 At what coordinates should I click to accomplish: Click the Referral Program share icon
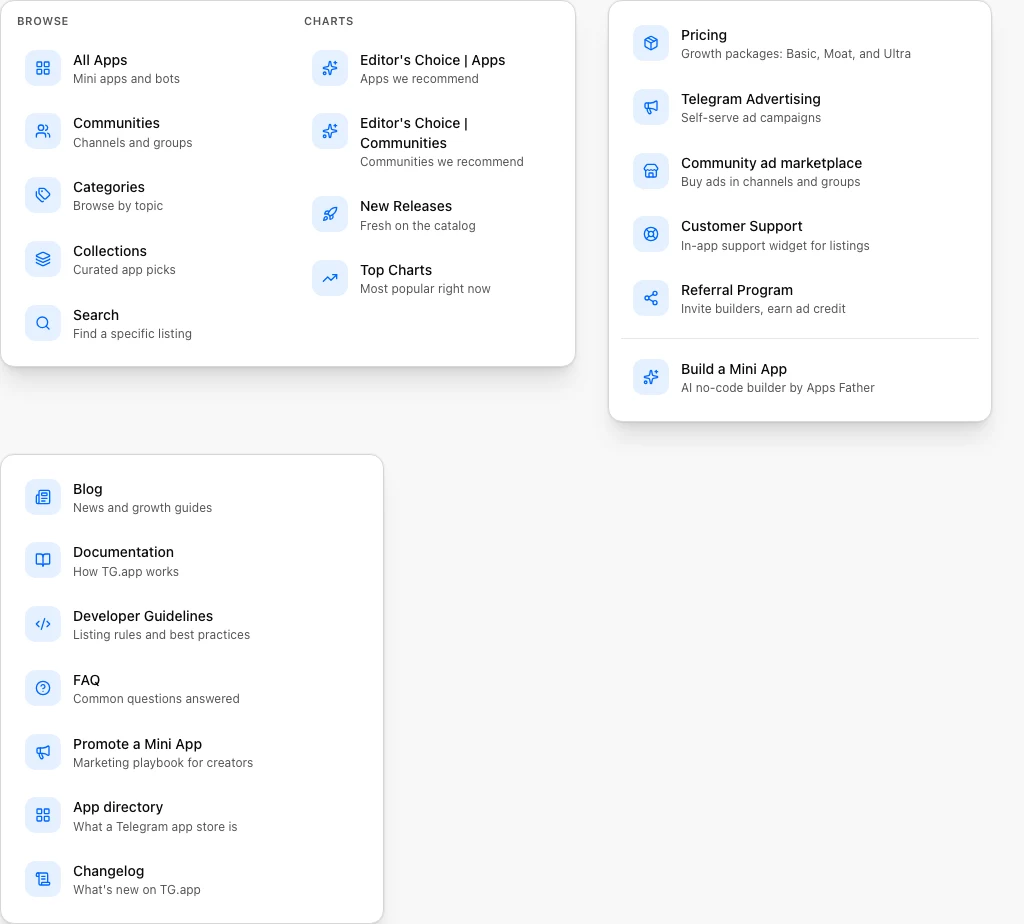(x=651, y=298)
